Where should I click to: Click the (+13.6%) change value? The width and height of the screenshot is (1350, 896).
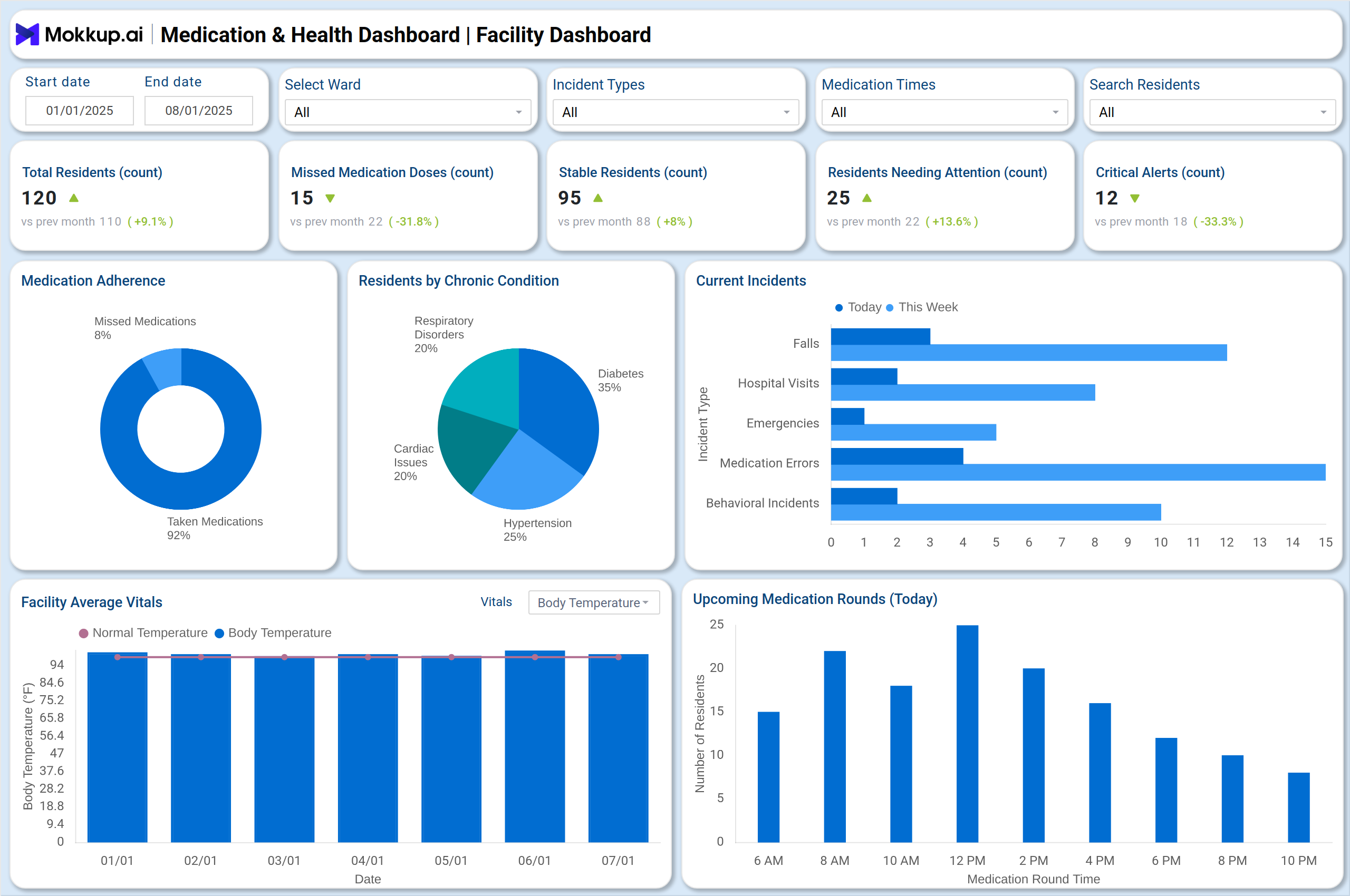pyautogui.click(x=951, y=222)
